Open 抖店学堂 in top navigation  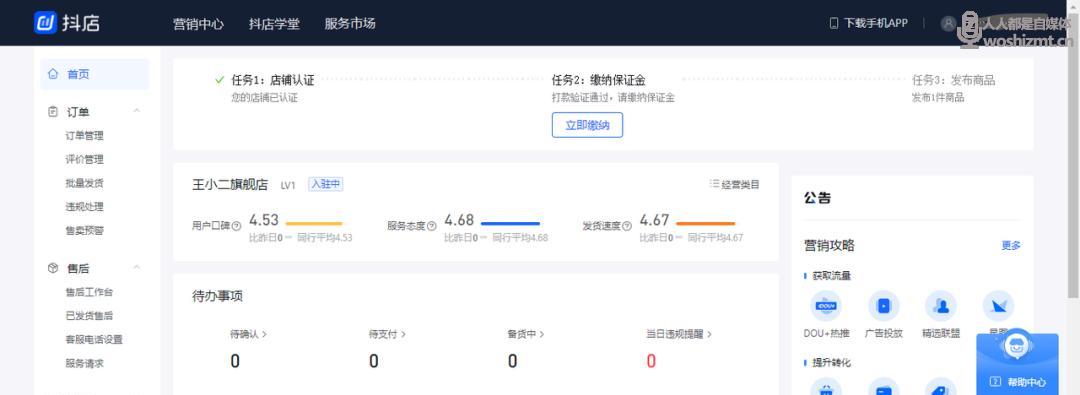click(x=274, y=23)
